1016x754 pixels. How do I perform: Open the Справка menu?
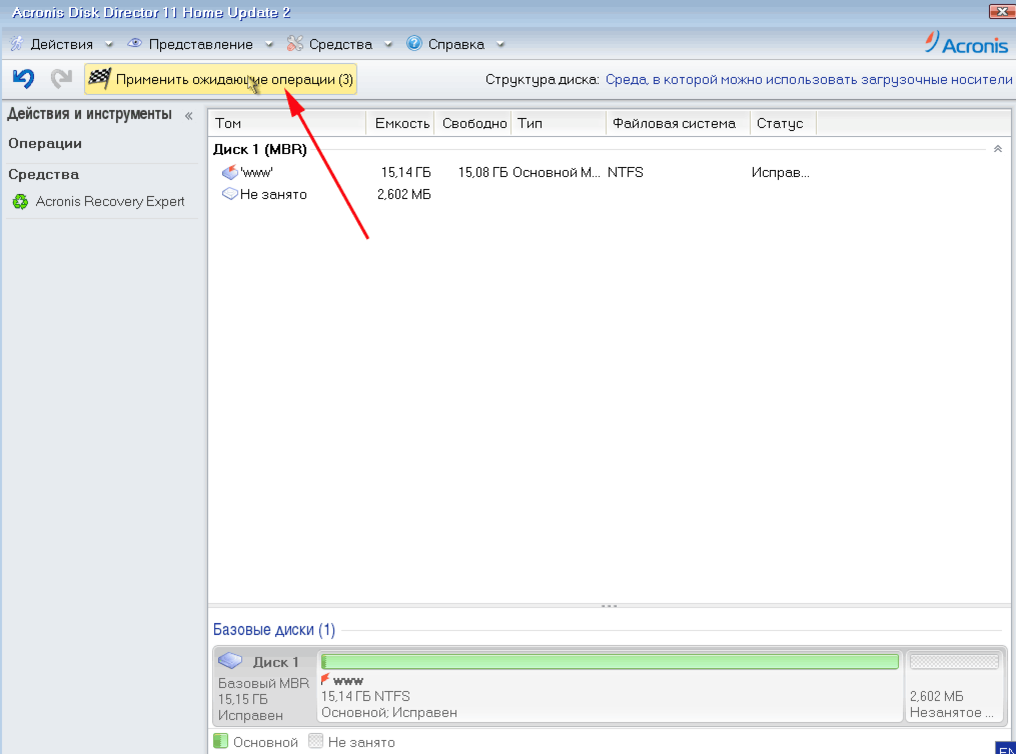coord(456,44)
